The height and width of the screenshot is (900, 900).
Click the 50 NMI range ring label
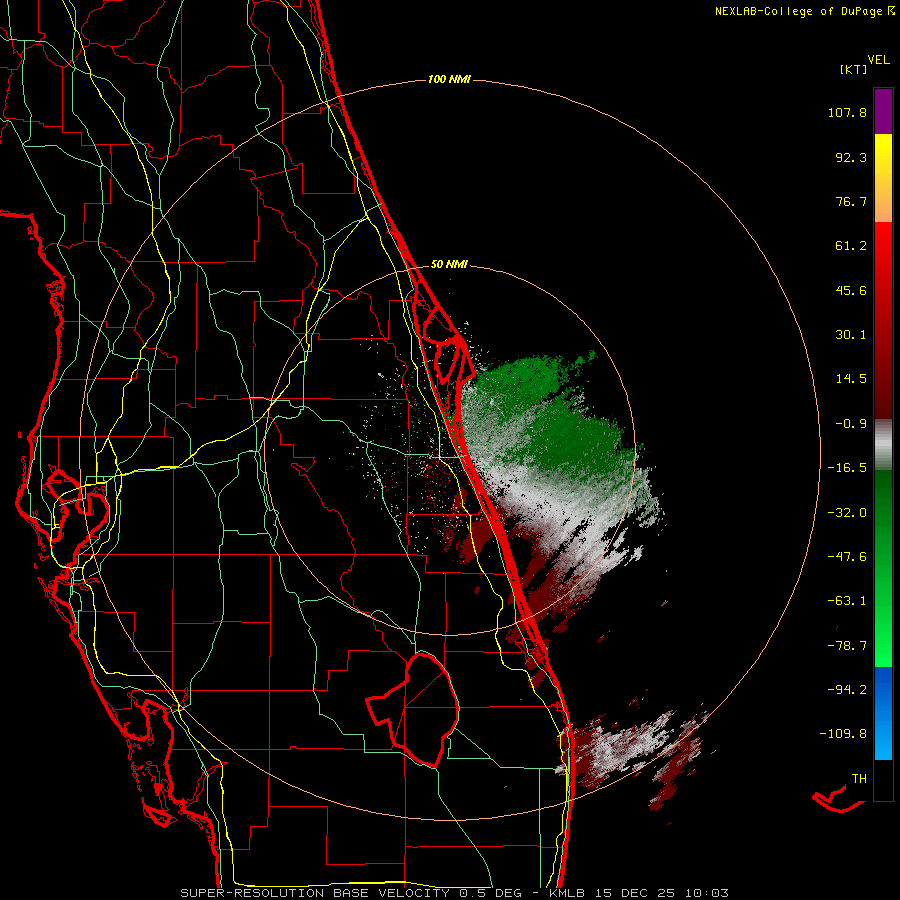[x=449, y=264]
